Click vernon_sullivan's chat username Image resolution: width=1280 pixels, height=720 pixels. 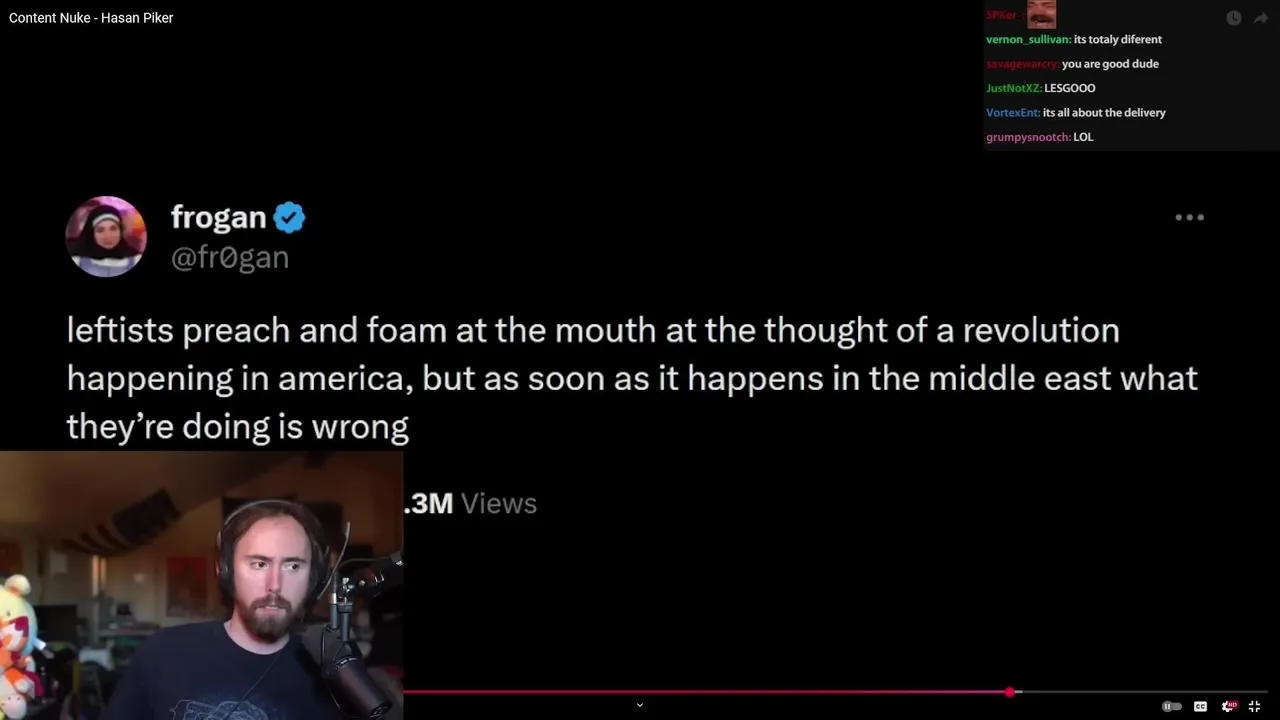point(1029,40)
